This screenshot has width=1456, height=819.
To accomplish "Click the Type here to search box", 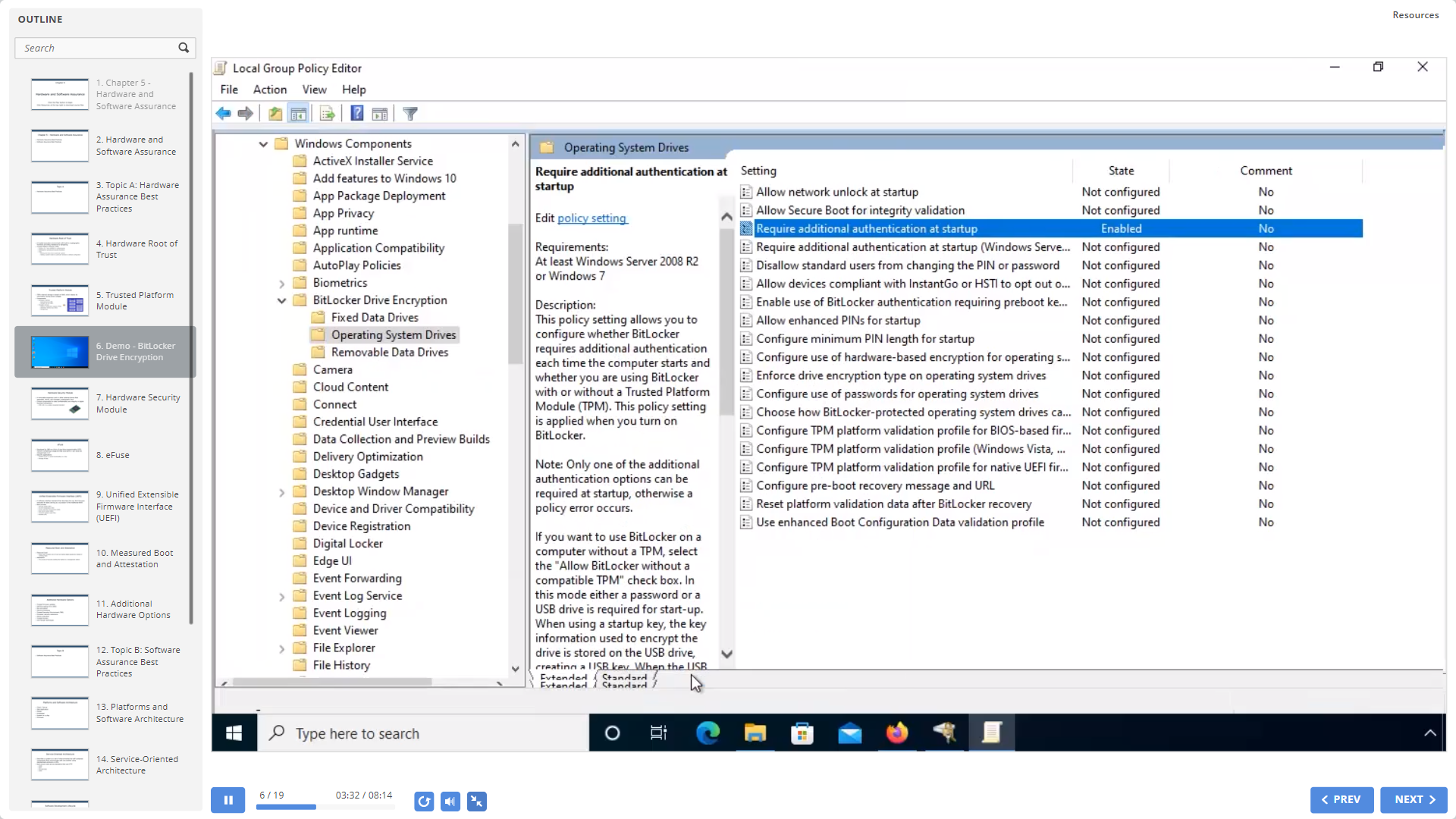I will (x=423, y=733).
